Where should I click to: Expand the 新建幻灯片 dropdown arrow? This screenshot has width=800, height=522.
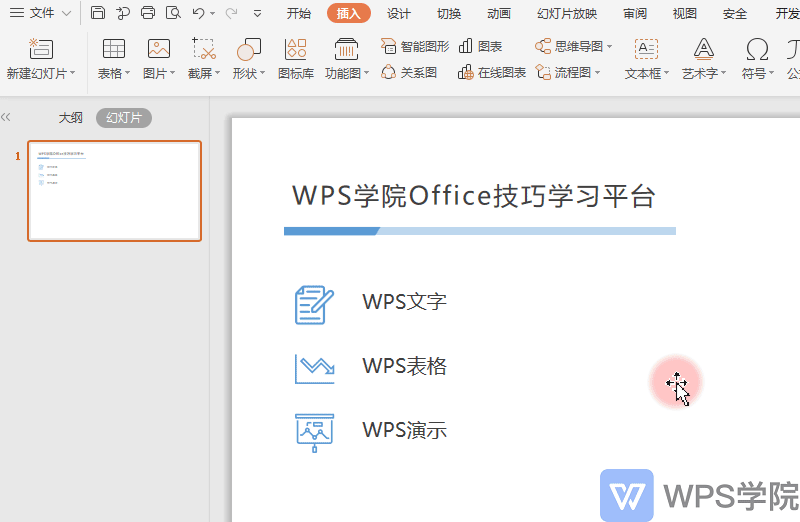coord(72,73)
